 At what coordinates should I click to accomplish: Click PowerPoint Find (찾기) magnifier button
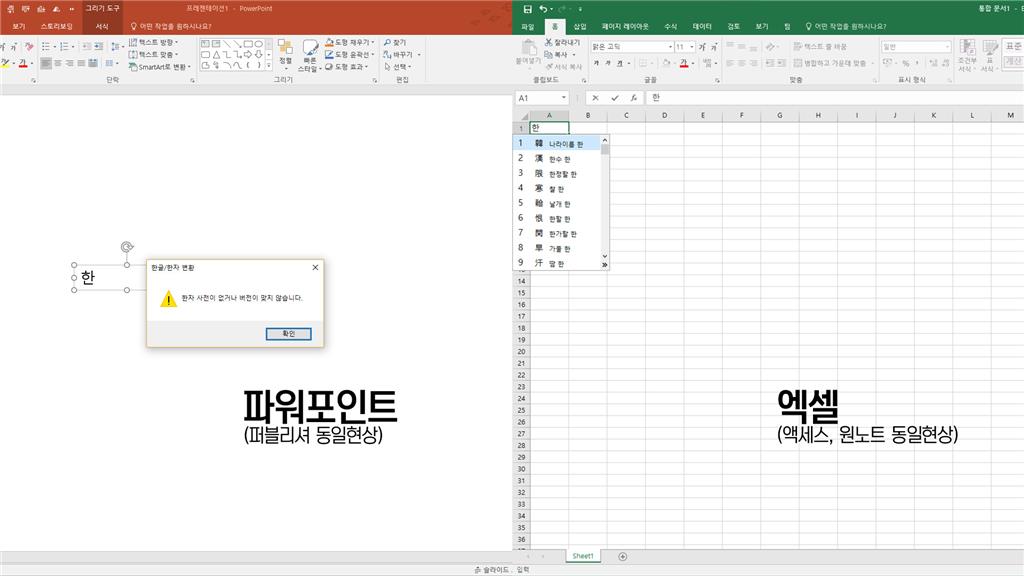pos(394,42)
